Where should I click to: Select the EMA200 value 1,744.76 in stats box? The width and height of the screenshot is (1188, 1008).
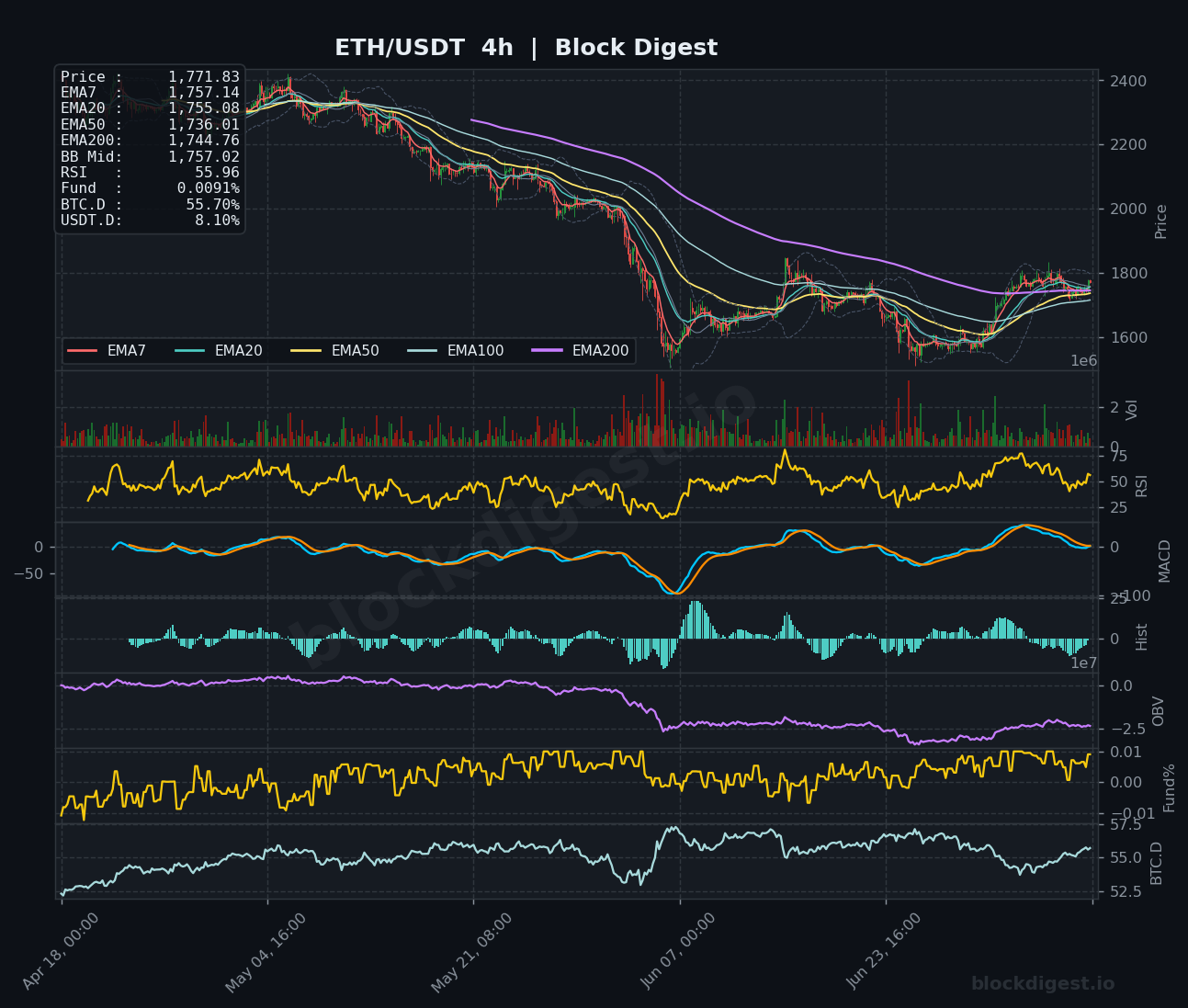coord(204,141)
